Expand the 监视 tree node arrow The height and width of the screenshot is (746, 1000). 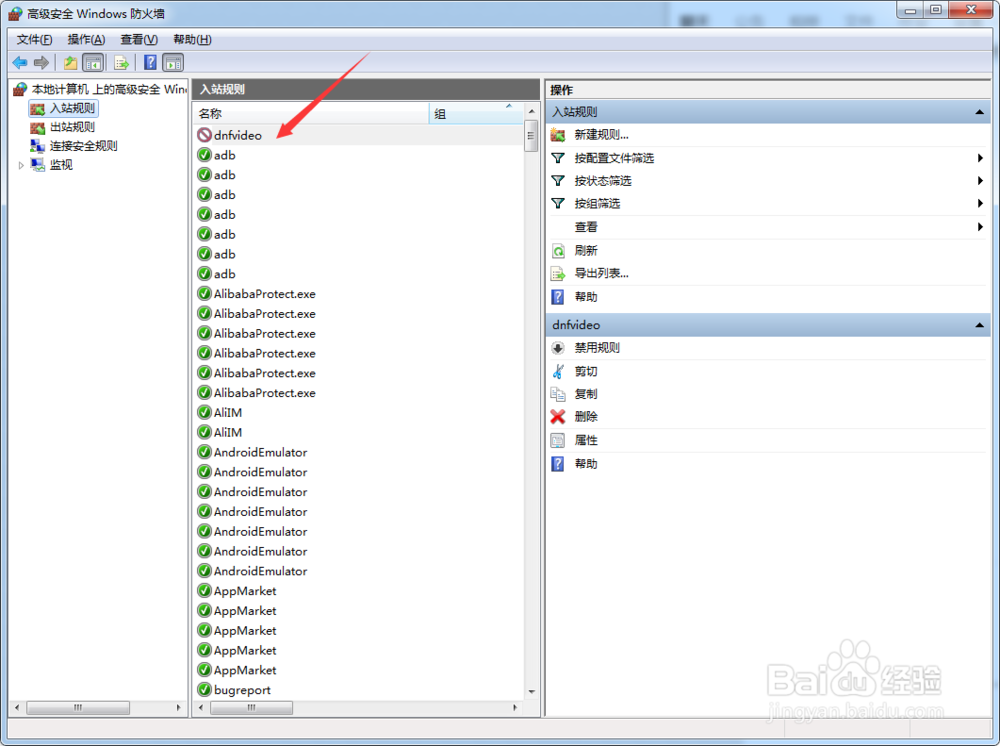[x=21, y=165]
